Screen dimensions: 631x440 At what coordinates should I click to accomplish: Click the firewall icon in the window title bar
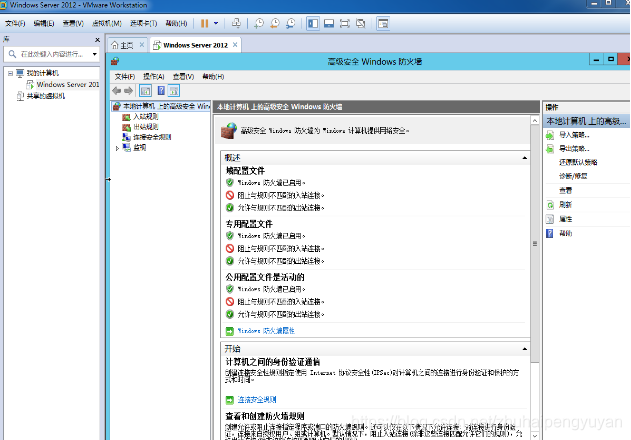(115, 61)
